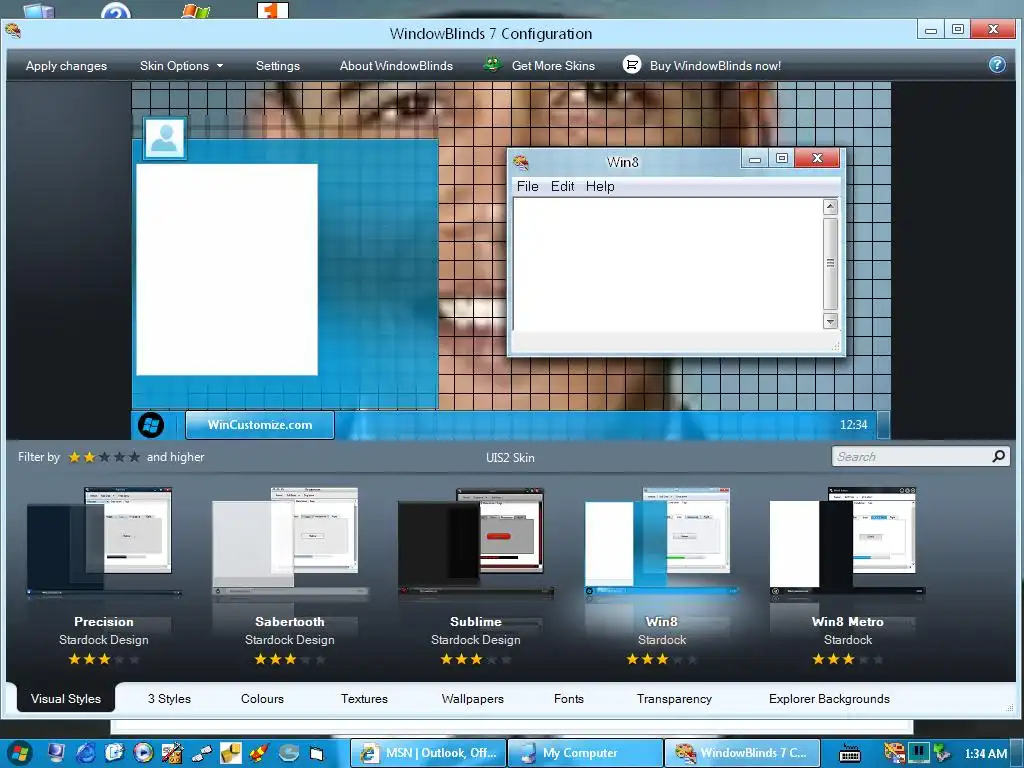Click the WindowBlinds title bar app icon

[12, 31]
